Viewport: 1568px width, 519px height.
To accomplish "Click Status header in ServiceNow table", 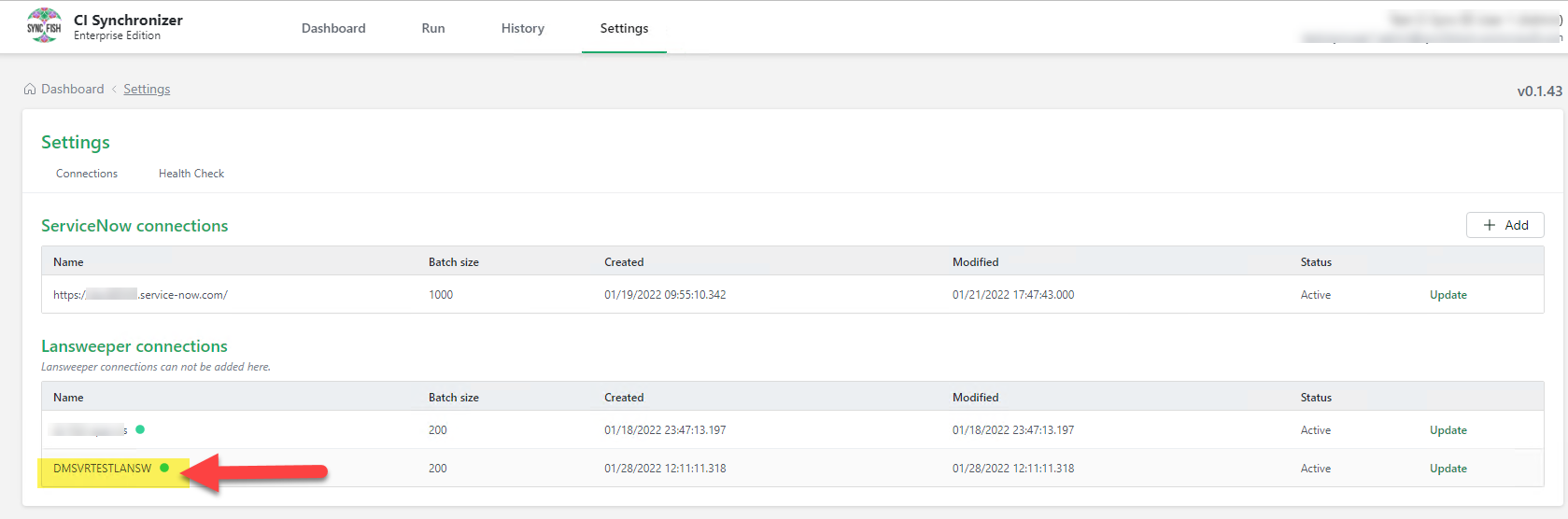I will point(1316,262).
